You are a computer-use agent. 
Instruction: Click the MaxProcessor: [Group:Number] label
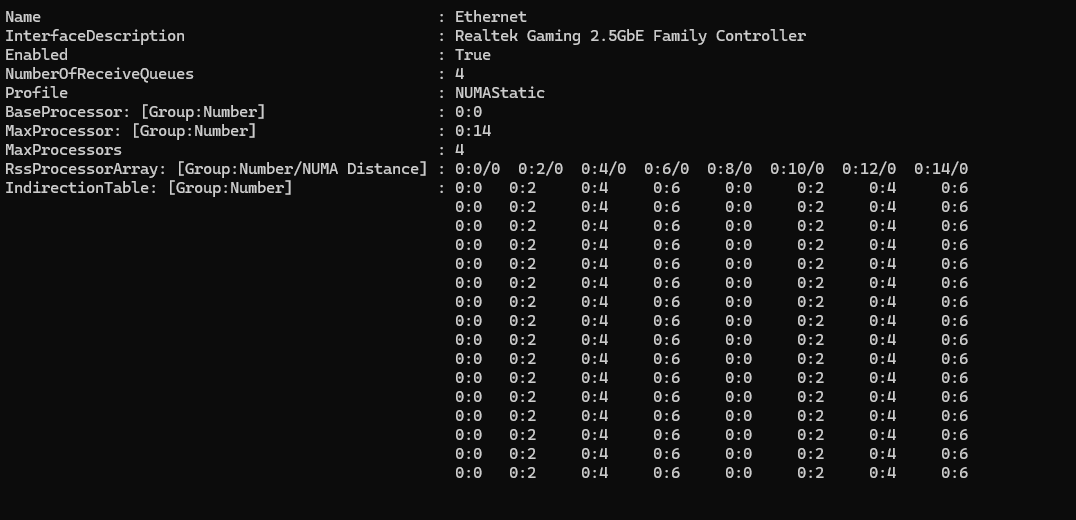coord(131,131)
